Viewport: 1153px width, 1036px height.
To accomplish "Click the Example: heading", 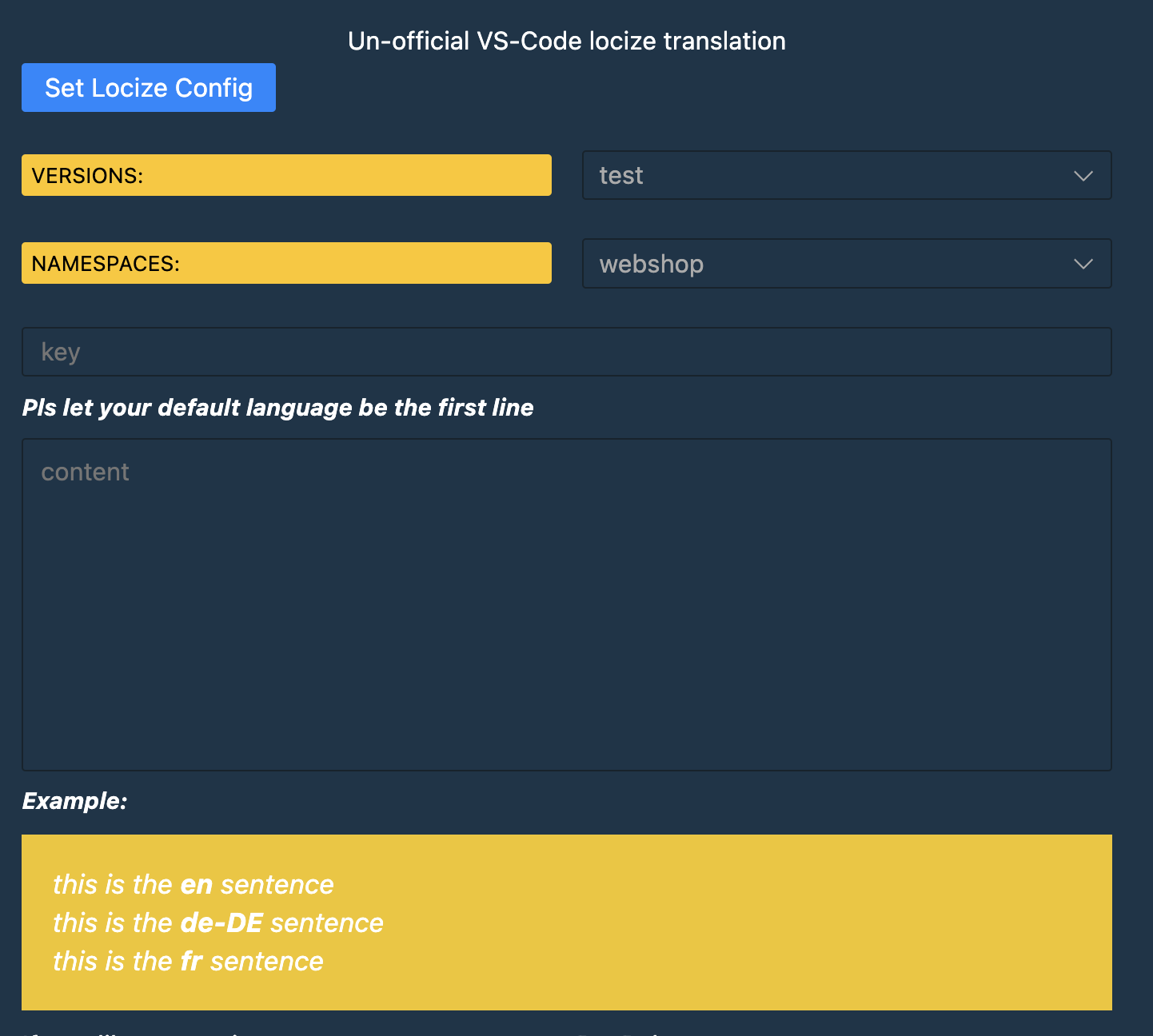I will pyautogui.click(x=74, y=801).
